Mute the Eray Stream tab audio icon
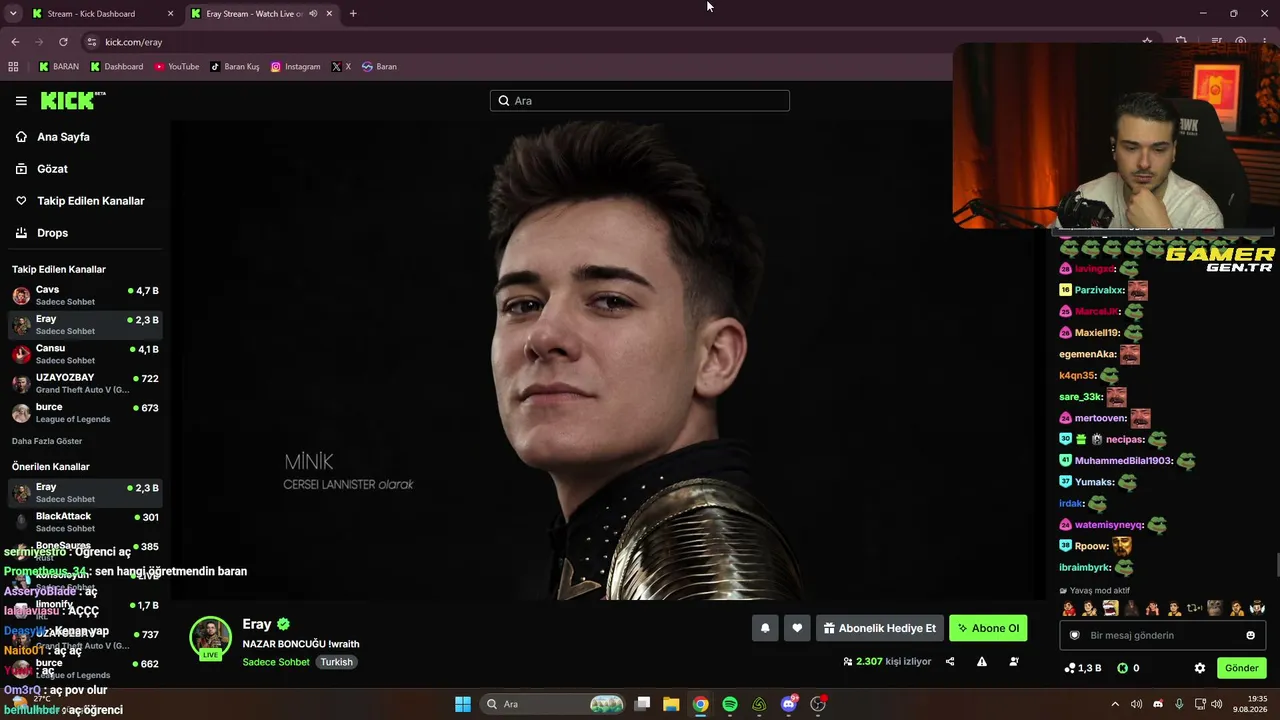Image resolution: width=1280 pixels, height=720 pixels. (x=313, y=14)
